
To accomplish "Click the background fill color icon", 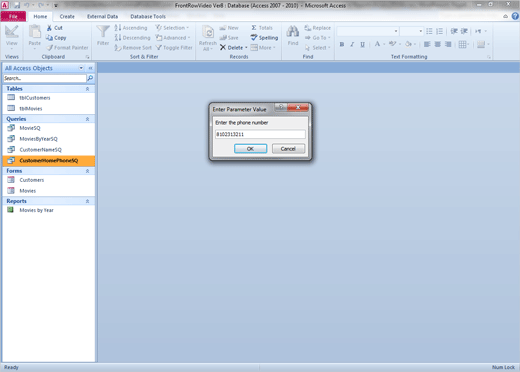I will coord(408,44).
